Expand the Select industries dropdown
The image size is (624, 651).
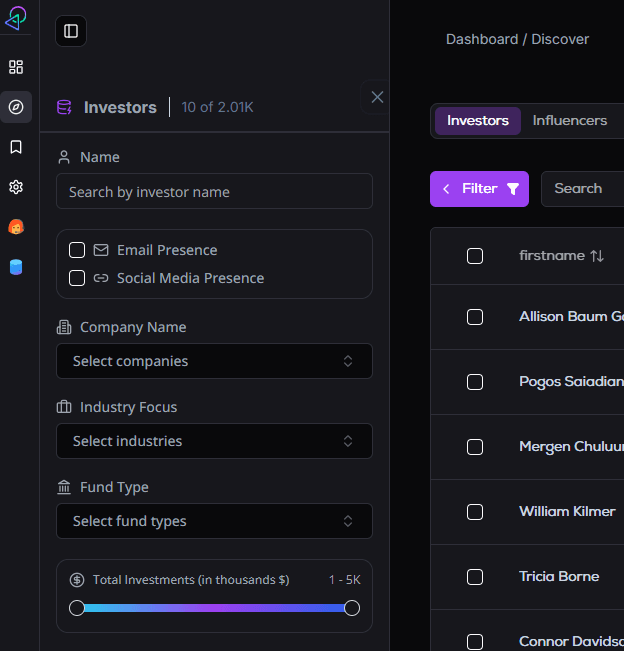pyautogui.click(x=214, y=441)
